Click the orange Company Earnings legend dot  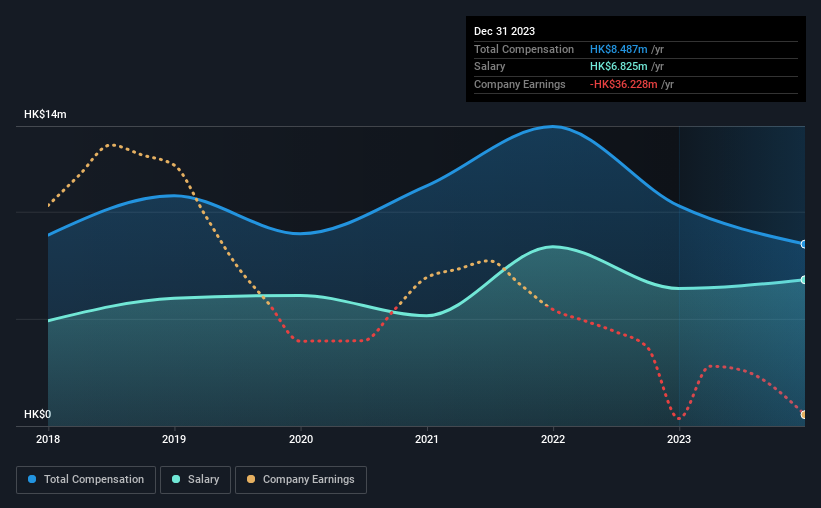coord(251,479)
